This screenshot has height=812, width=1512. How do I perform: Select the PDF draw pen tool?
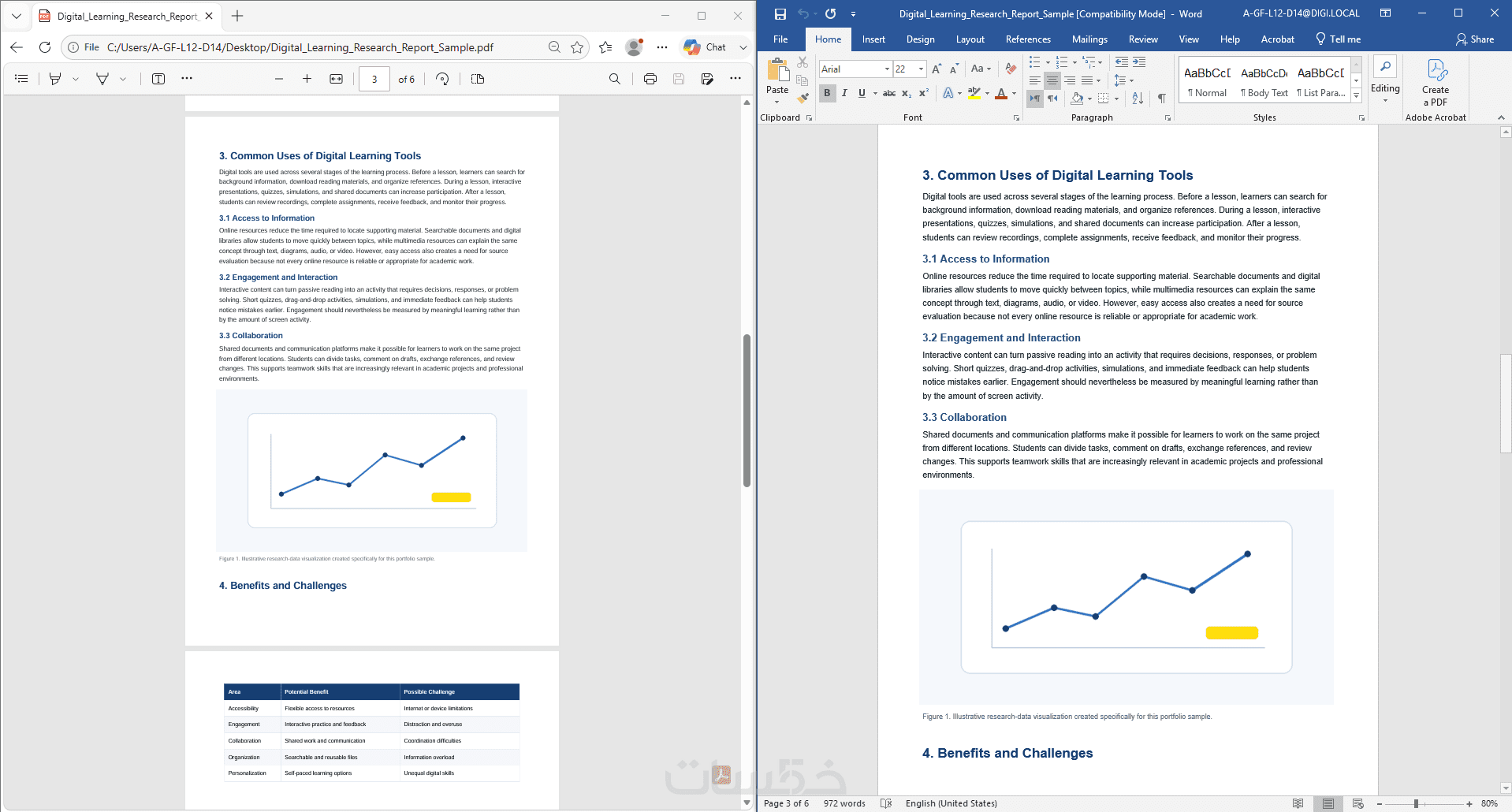point(102,79)
